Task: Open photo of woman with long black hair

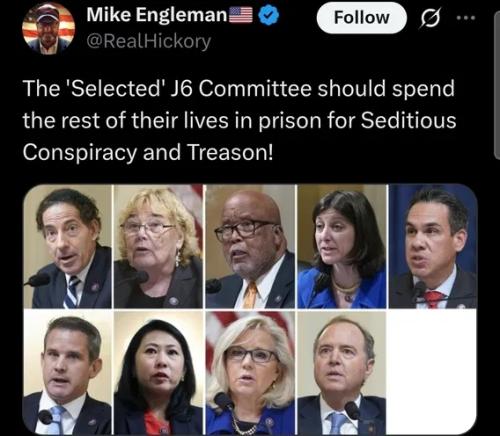Action: pyautogui.click(x=158, y=373)
